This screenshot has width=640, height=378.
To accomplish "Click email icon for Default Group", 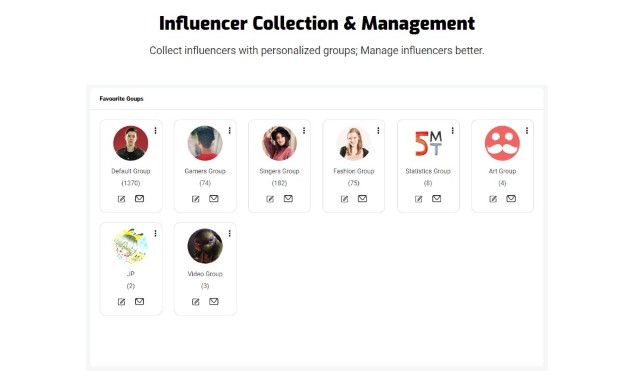I will (140, 198).
